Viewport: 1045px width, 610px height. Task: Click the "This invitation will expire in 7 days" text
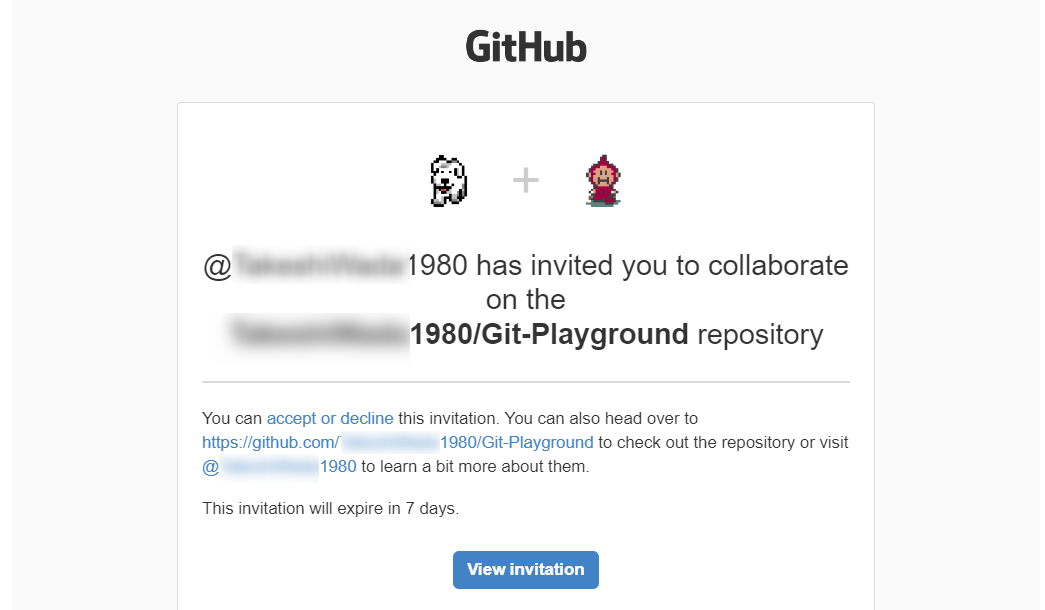[x=330, y=508]
